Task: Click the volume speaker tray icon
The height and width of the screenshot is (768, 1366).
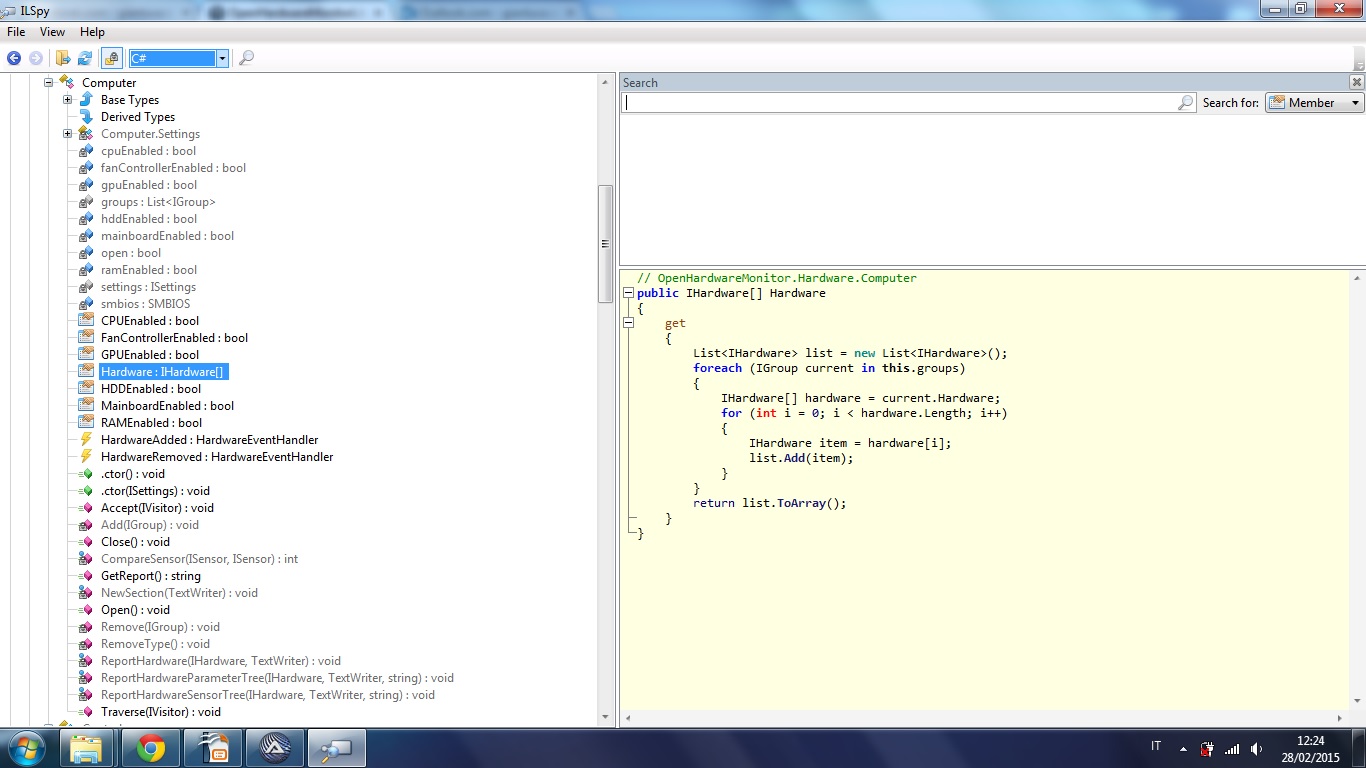Action: (1257, 748)
